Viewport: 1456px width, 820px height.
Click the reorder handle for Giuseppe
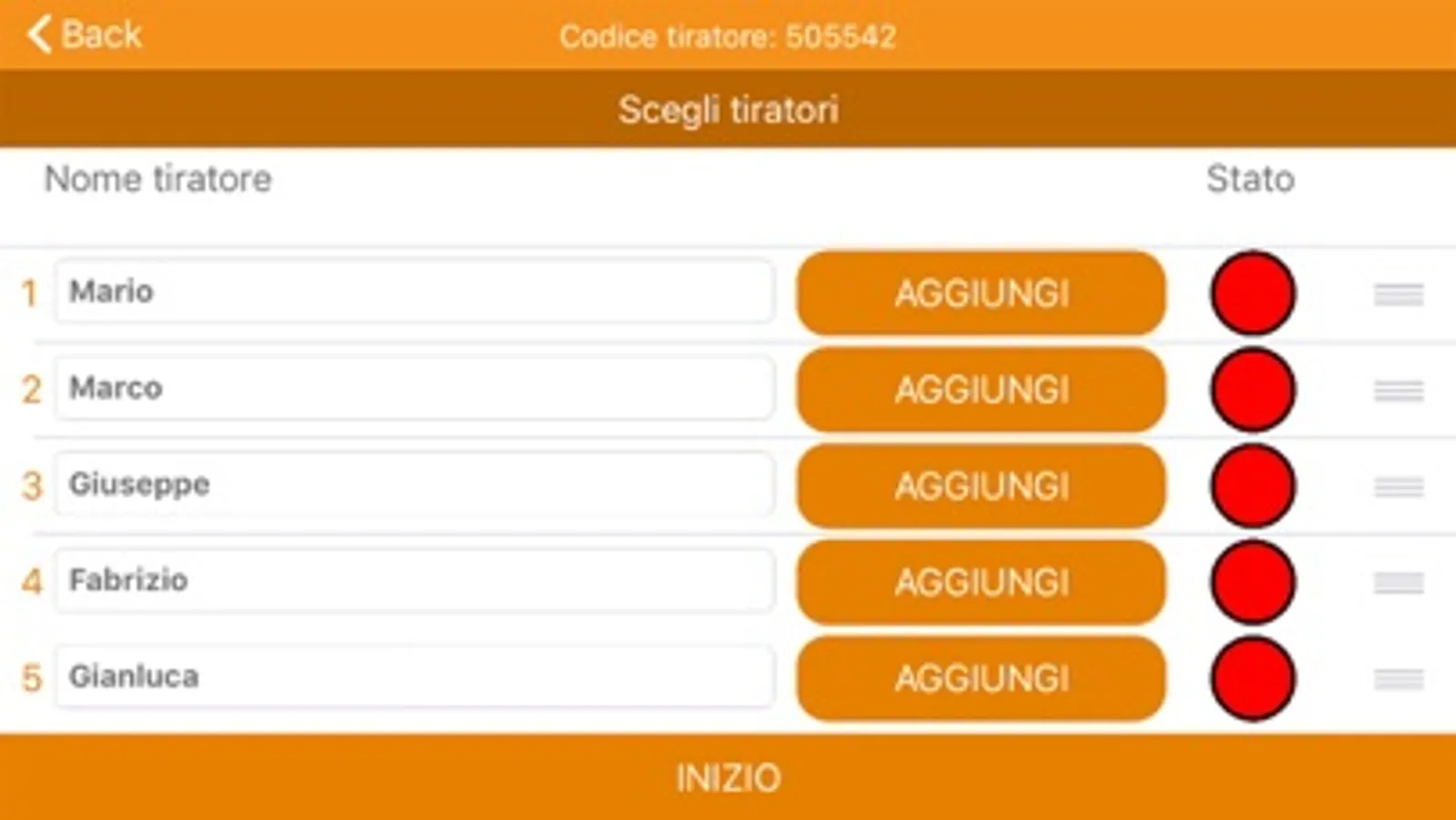(1399, 487)
